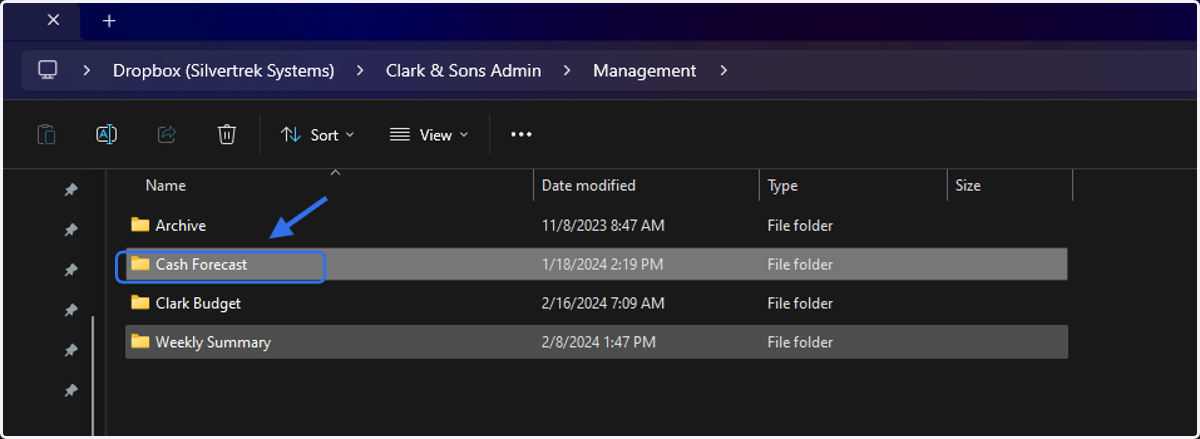Click the Clark Budget folder icon
This screenshot has width=1200, height=439.
pyautogui.click(x=140, y=303)
